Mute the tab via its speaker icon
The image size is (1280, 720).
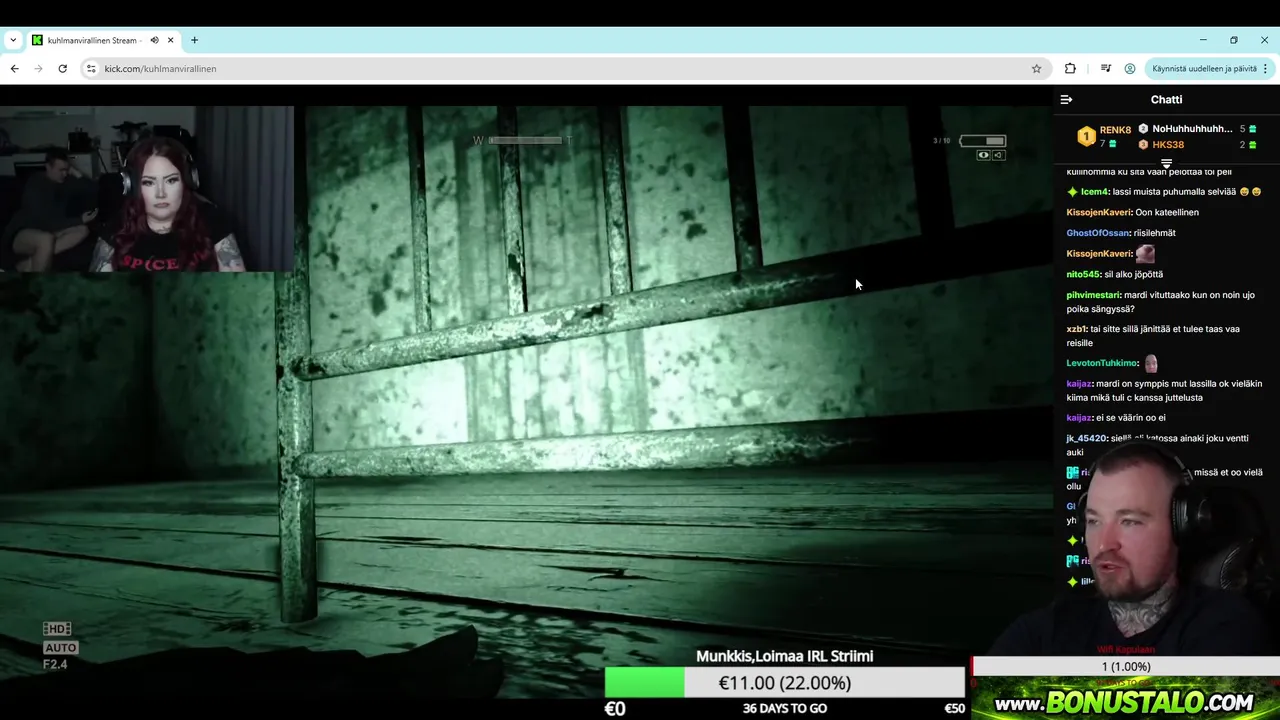[154, 40]
